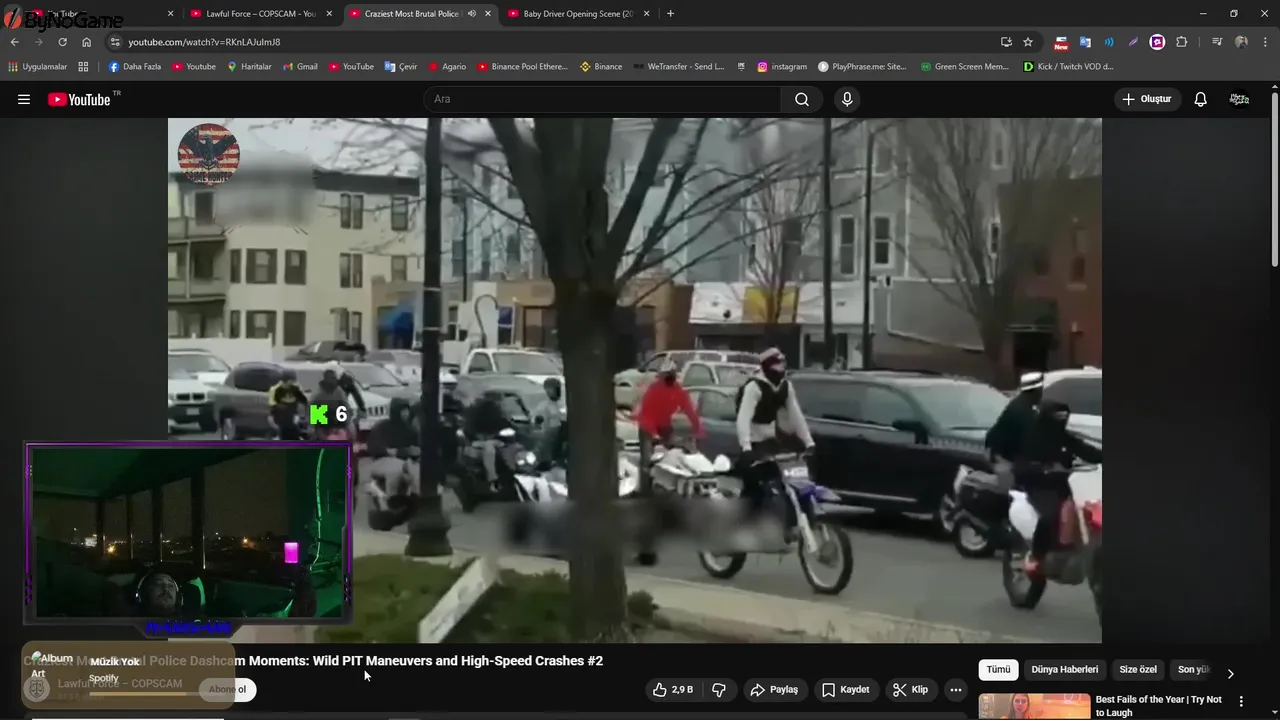The image size is (1280, 720).
Task: Bookmark this page with the star
Action: tap(1028, 42)
